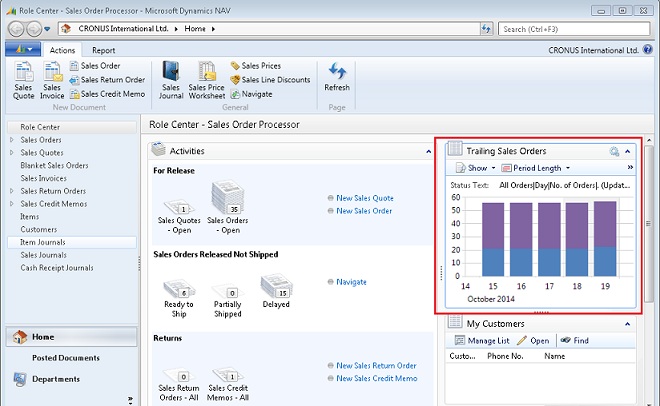Click the Ready to Ship cue
The height and width of the screenshot is (406, 660).
click(177, 291)
